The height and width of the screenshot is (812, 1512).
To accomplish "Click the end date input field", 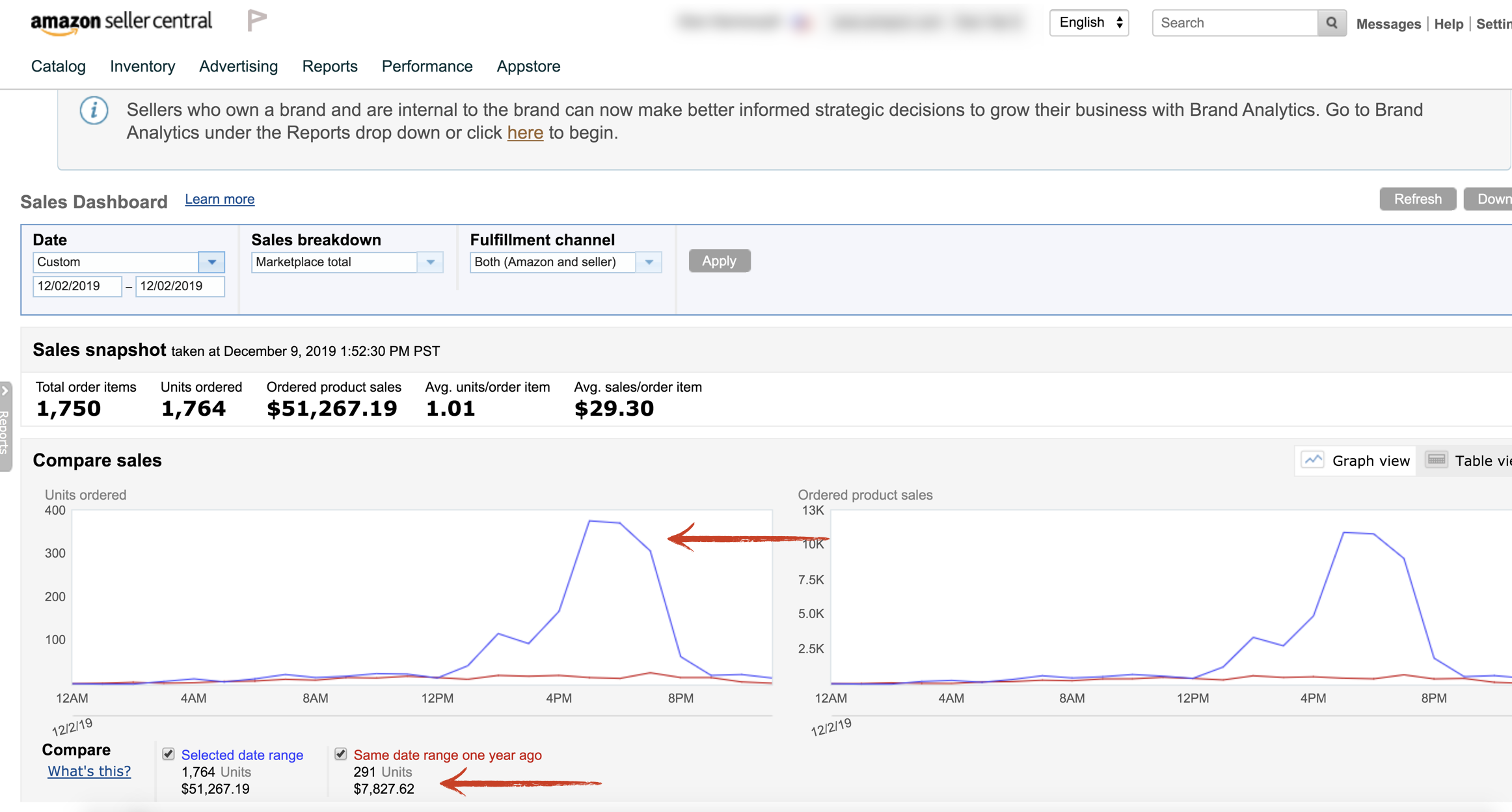I will (180, 286).
